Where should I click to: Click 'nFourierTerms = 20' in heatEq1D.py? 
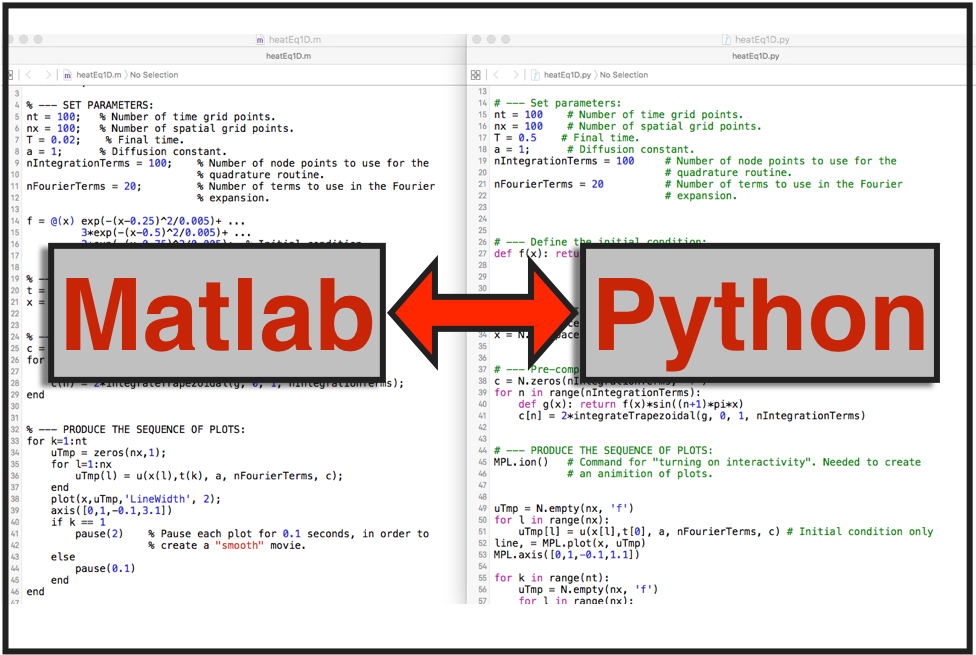[548, 184]
